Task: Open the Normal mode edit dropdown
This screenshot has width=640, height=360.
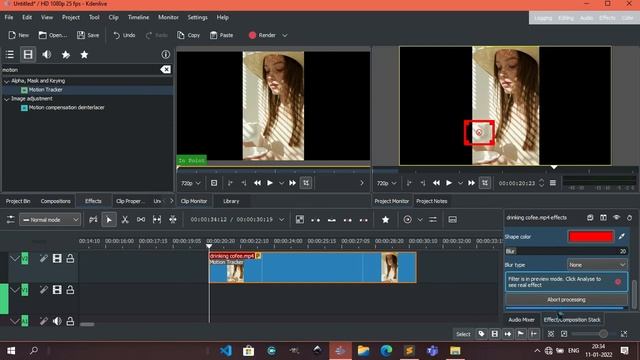Action: tap(50, 220)
